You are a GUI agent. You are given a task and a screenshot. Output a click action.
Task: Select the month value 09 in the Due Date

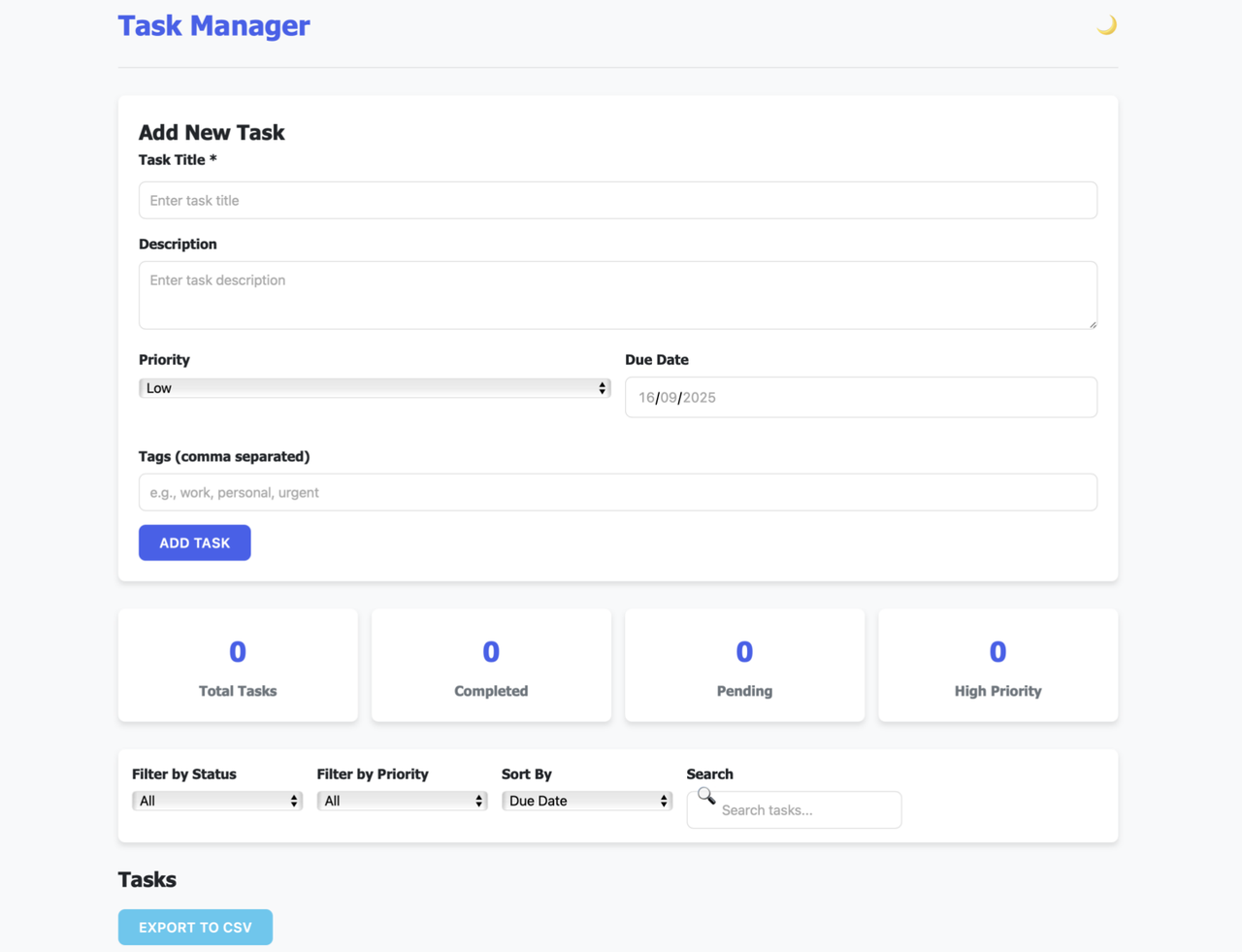(x=669, y=398)
